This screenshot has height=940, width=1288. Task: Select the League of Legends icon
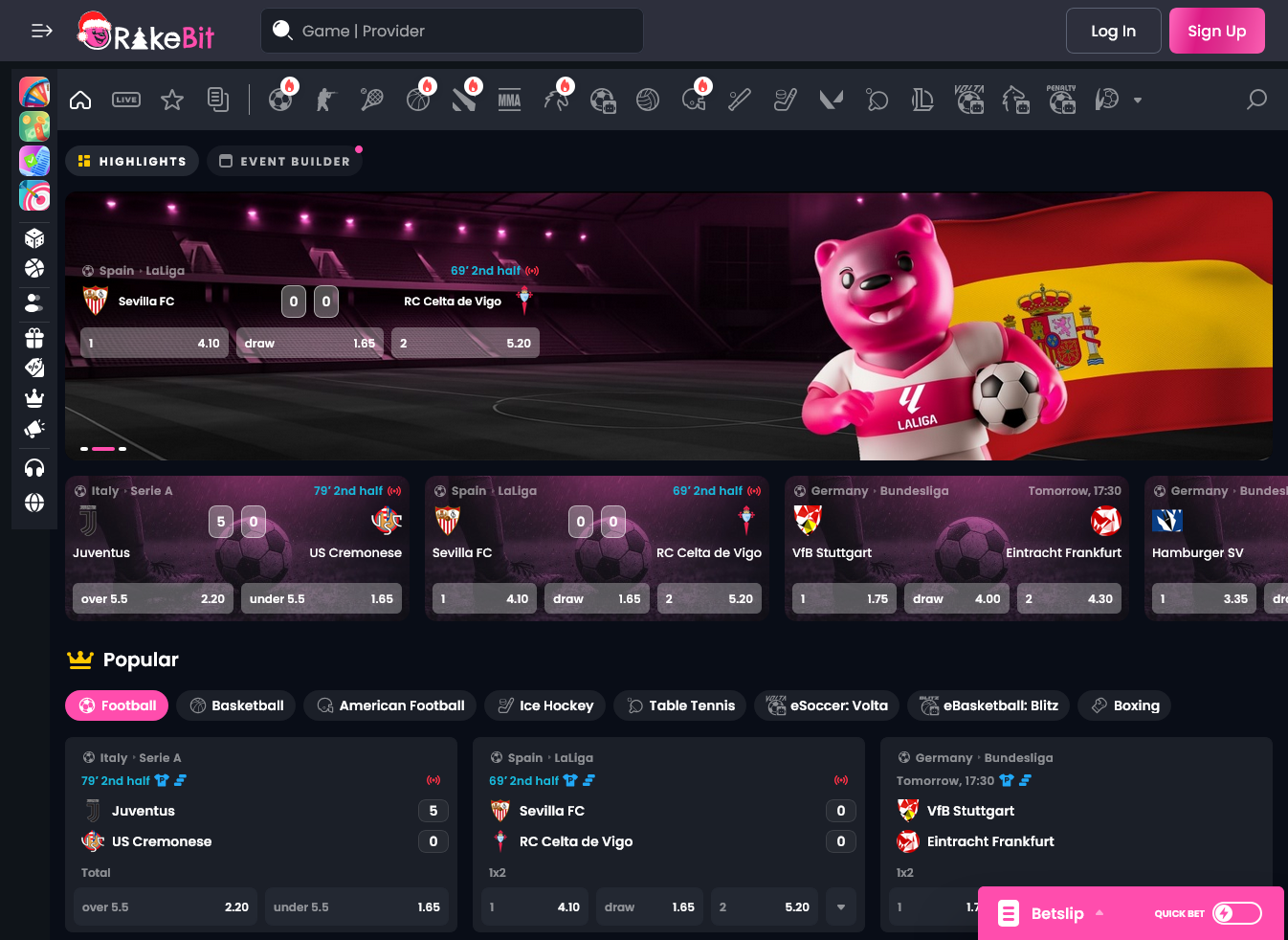923,100
